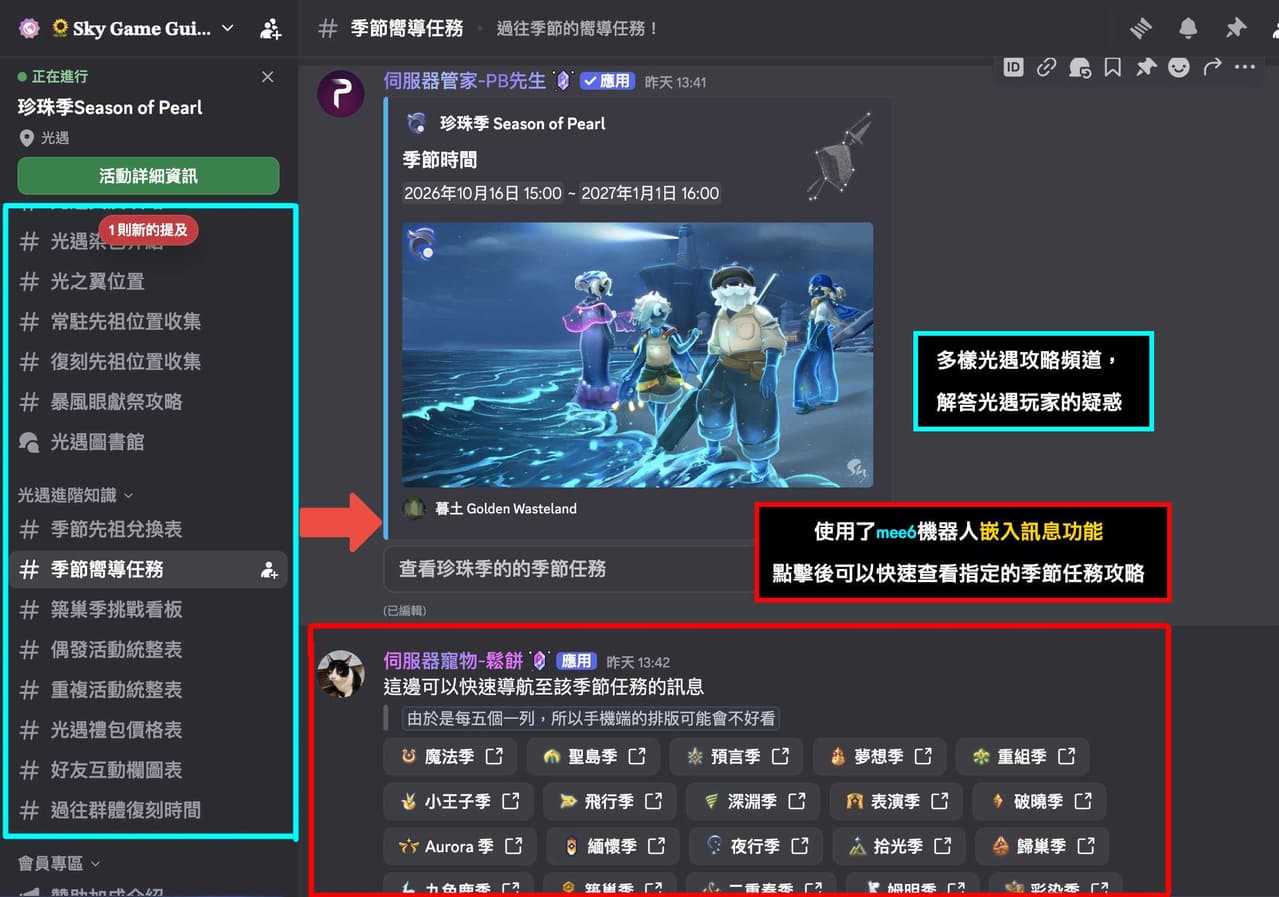Click invite people icon beside server name
Screen dimensions: 1279x897
pos(270,29)
